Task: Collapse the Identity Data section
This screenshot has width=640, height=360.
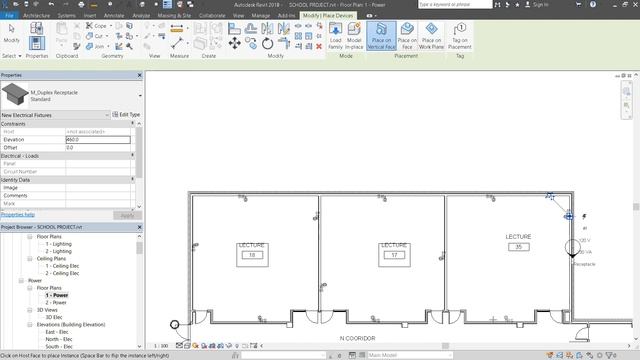Action: click(x=132, y=179)
